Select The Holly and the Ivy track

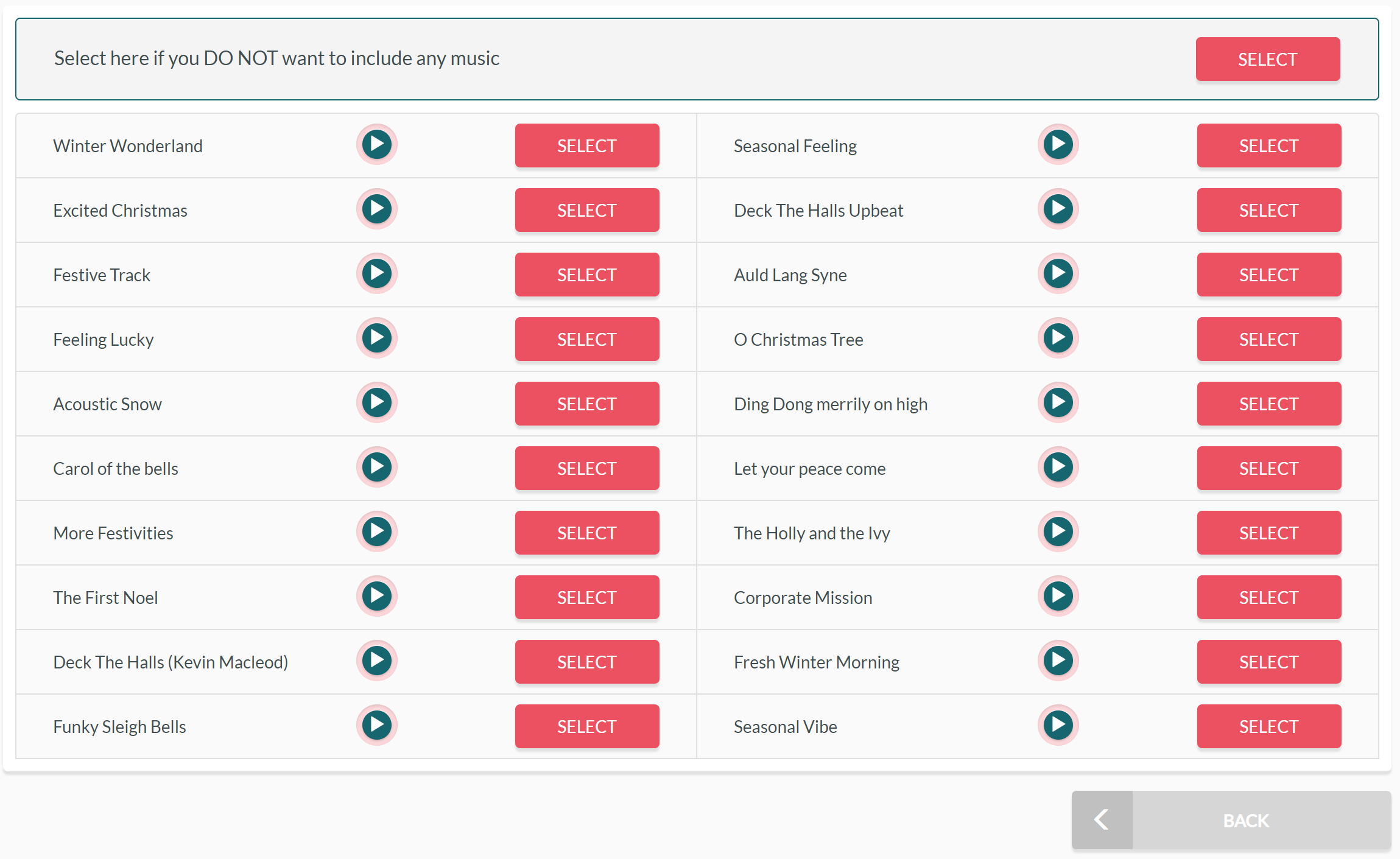point(1269,533)
